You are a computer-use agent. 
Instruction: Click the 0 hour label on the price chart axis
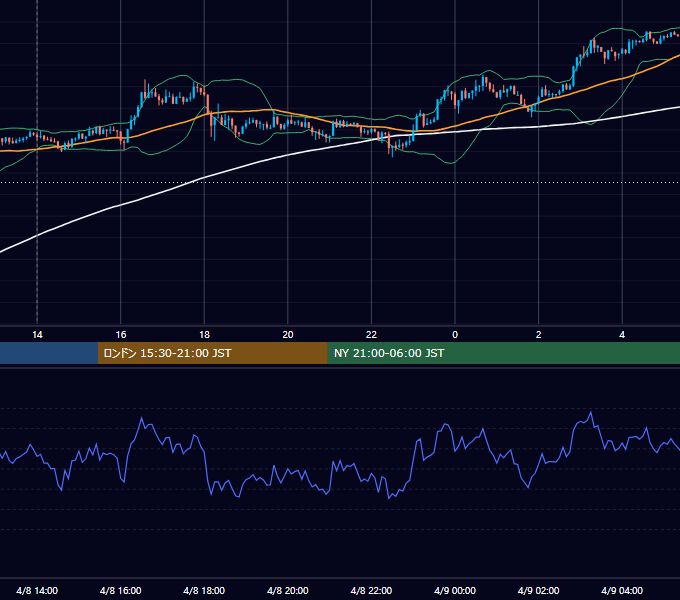(455, 335)
